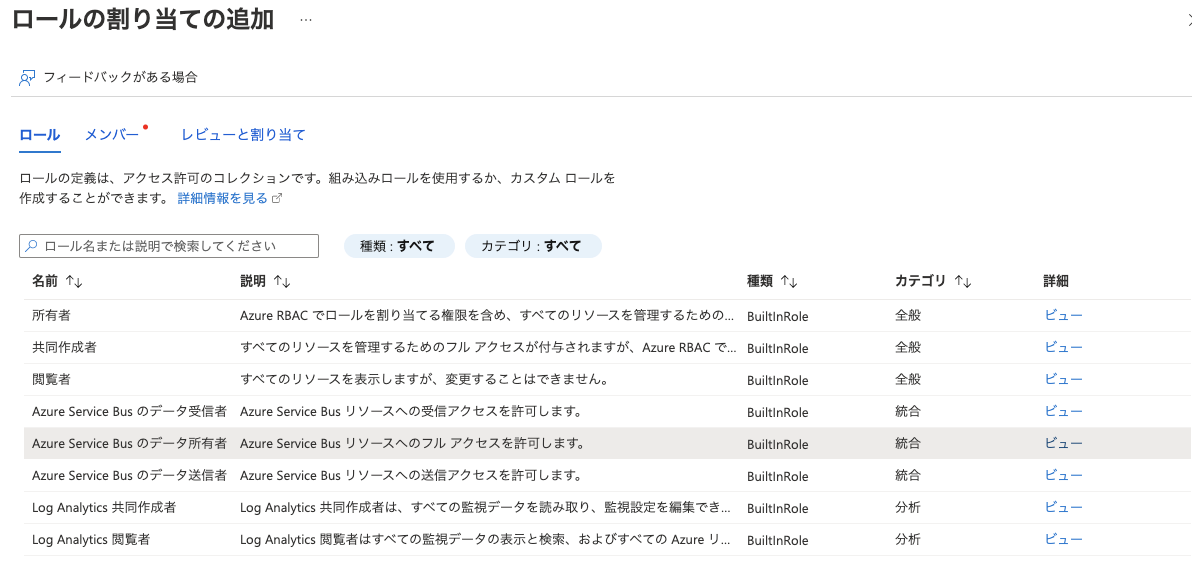Open the レビューと割り当て tab
Viewport: 1192px width, 561px height.
pos(243,135)
